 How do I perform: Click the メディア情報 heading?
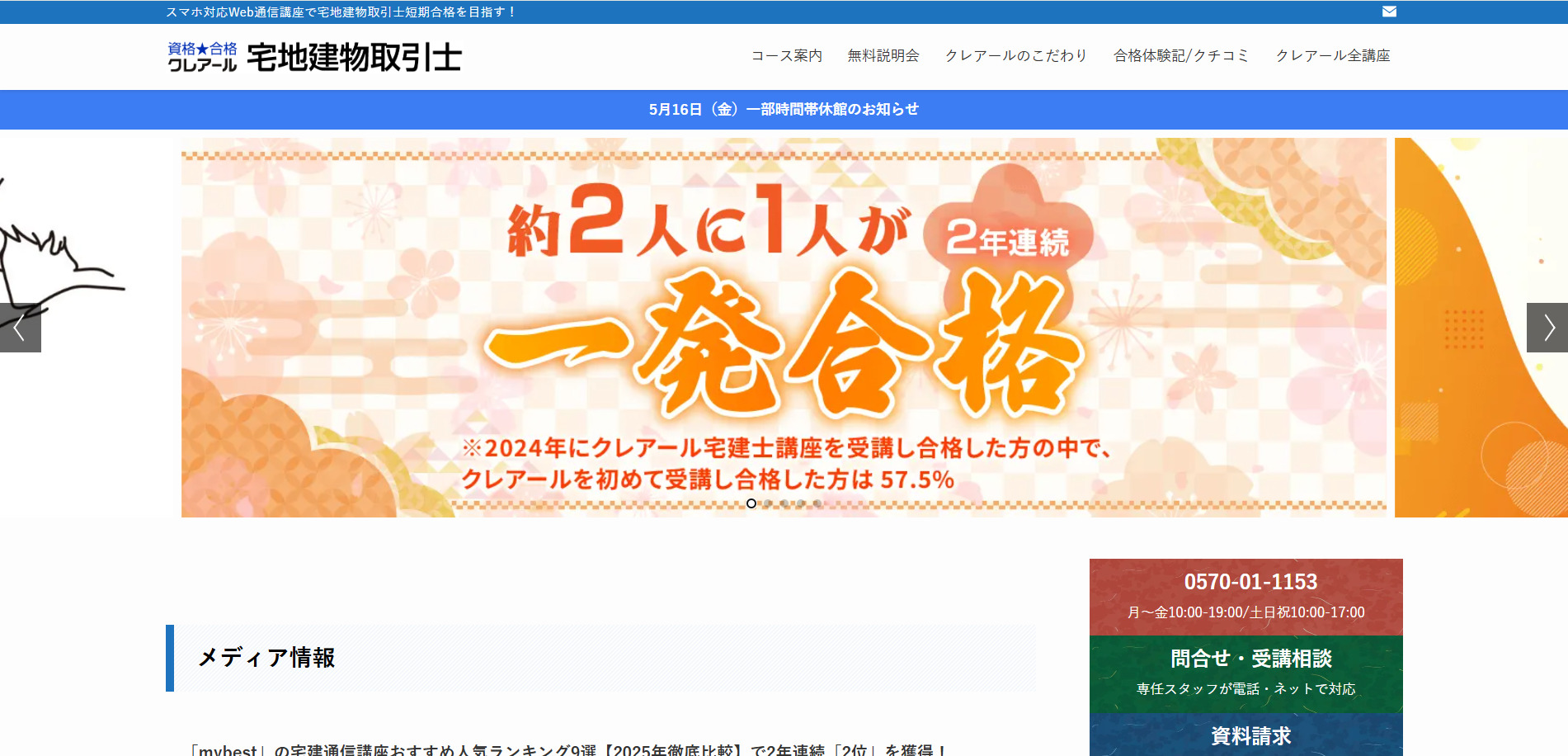pyautogui.click(x=266, y=658)
